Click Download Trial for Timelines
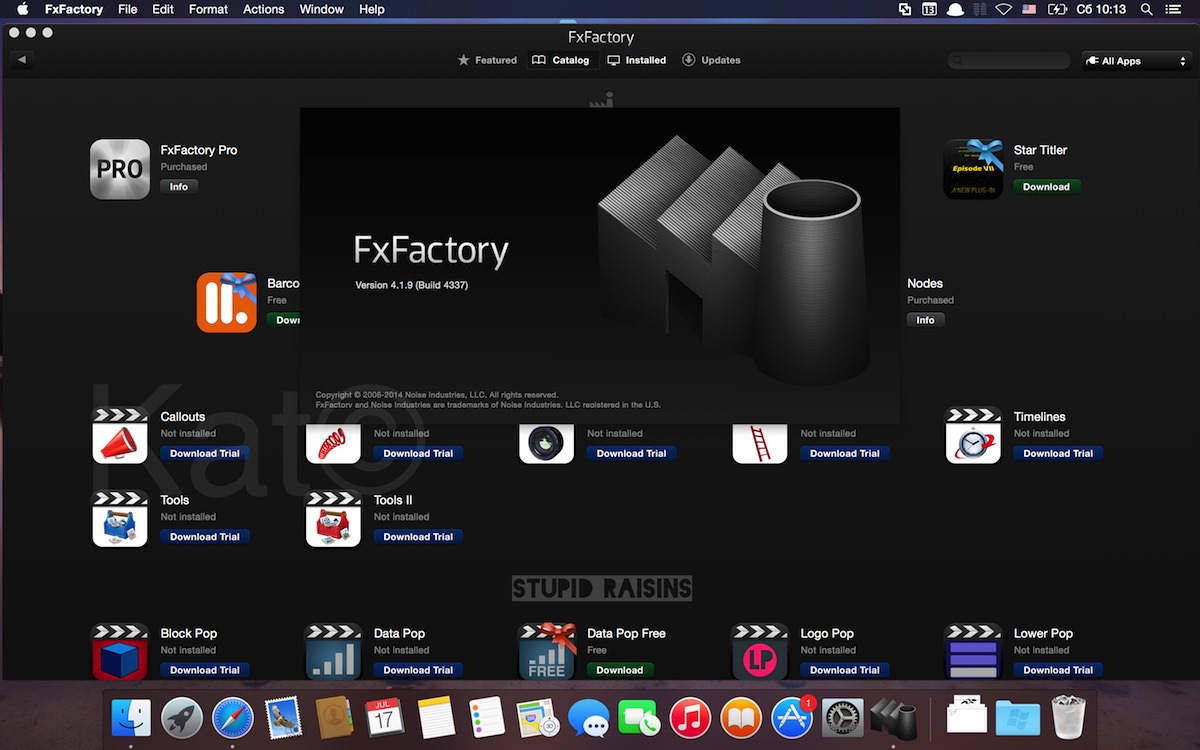 [1058, 454]
